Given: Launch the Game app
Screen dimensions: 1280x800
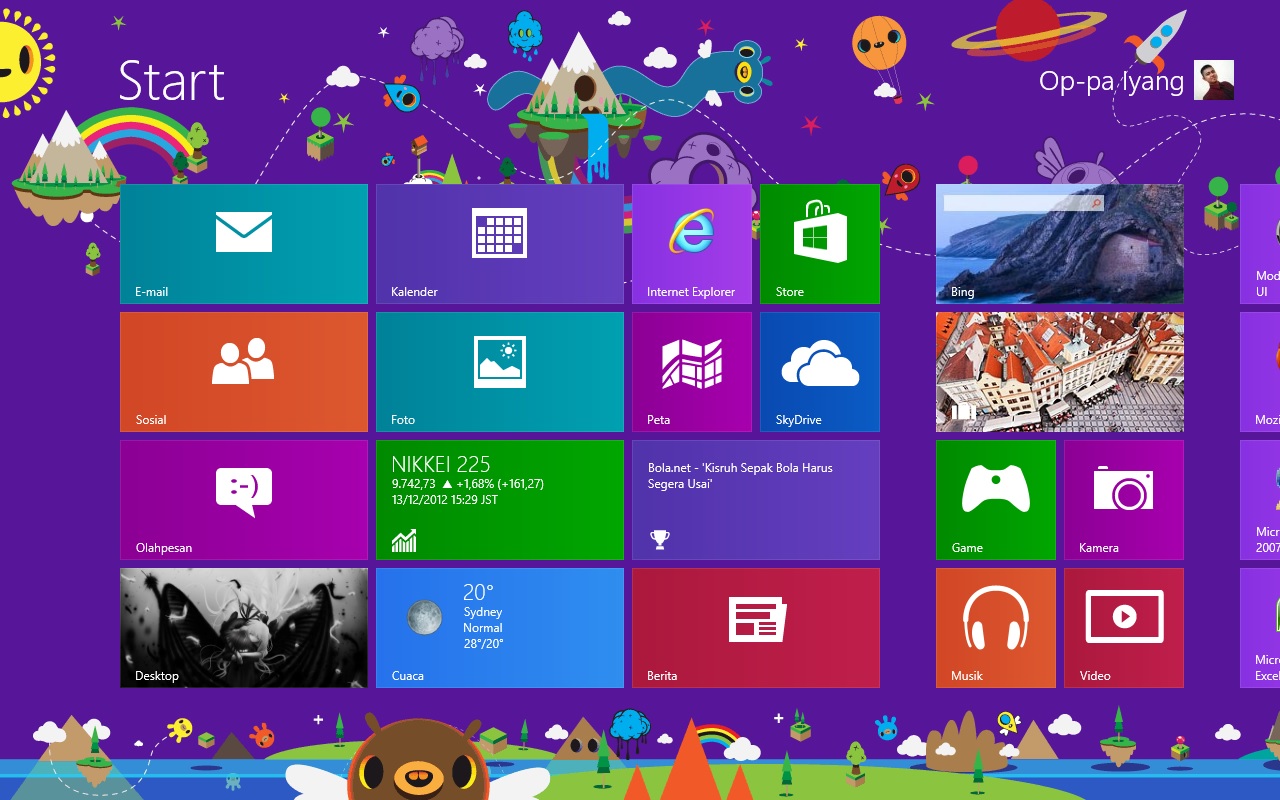Looking at the screenshot, I should tap(995, 499).
